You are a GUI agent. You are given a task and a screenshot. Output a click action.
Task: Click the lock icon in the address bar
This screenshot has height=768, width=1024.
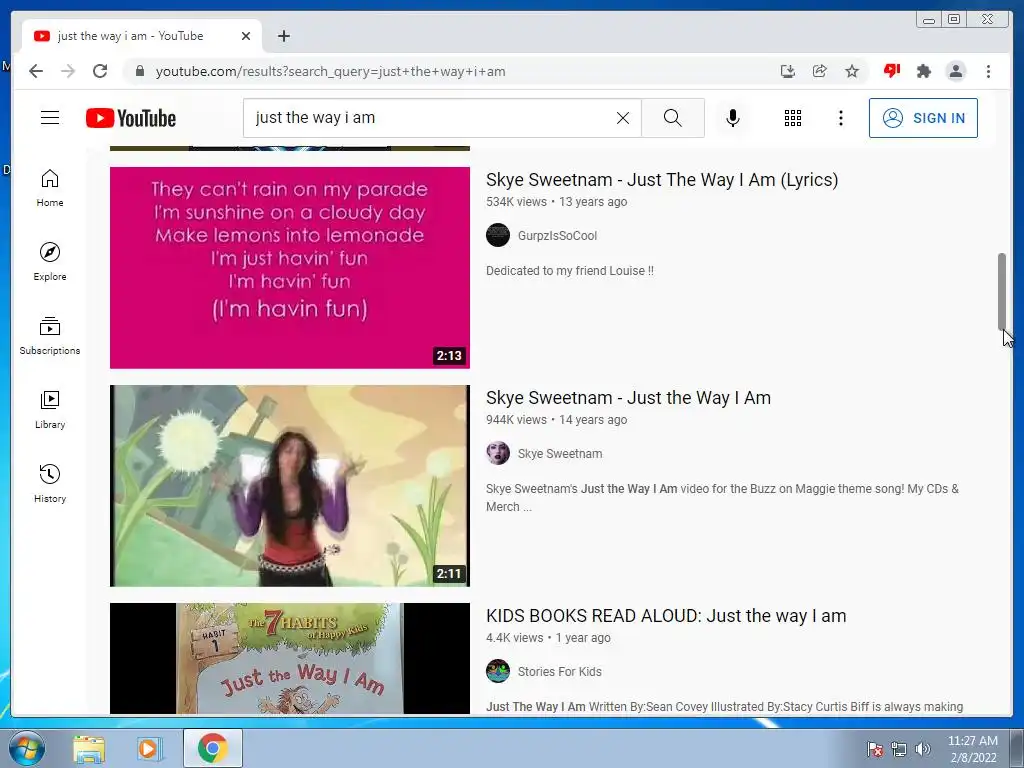[139, 71]
